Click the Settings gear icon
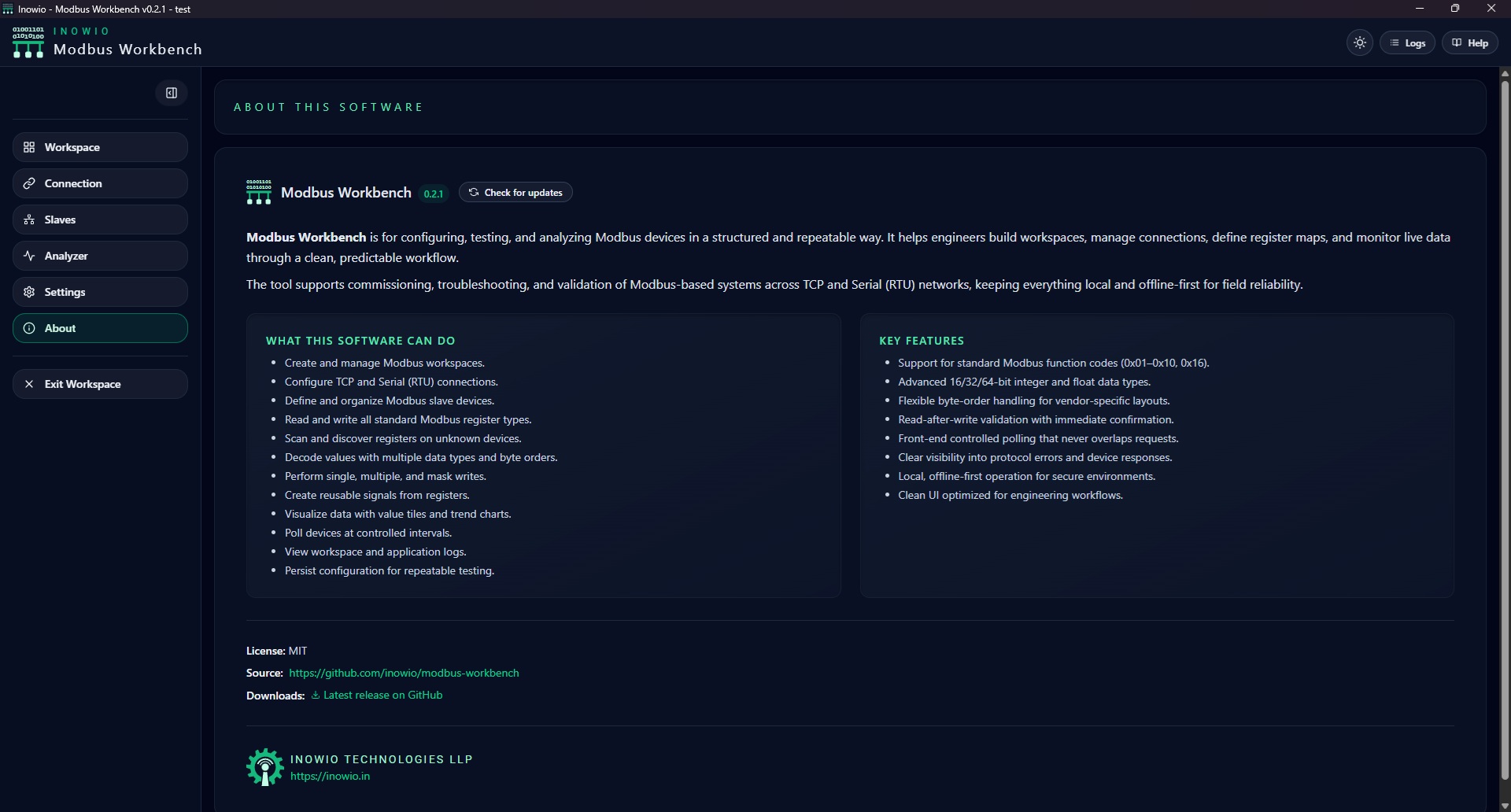 [x=29, y=292]
